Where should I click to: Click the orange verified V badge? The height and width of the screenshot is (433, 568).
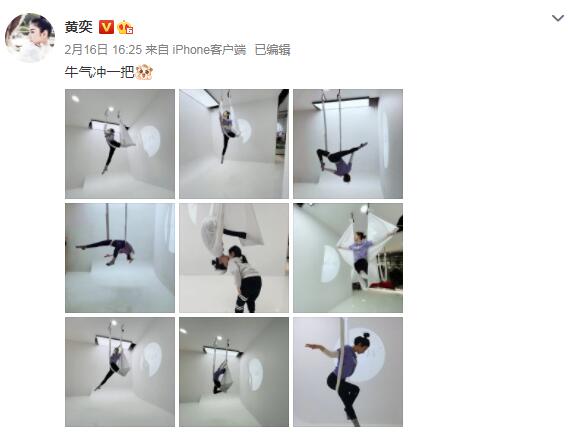[x=106, y=28]
